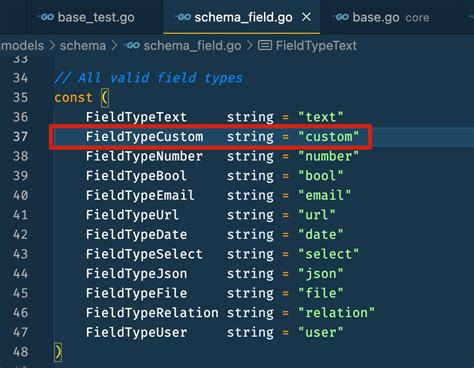This screenshot has width=474, height=368.
Task: Click the Go icon on schema_field.go tab
Action: pyautogui.click(x=183, y=17)
